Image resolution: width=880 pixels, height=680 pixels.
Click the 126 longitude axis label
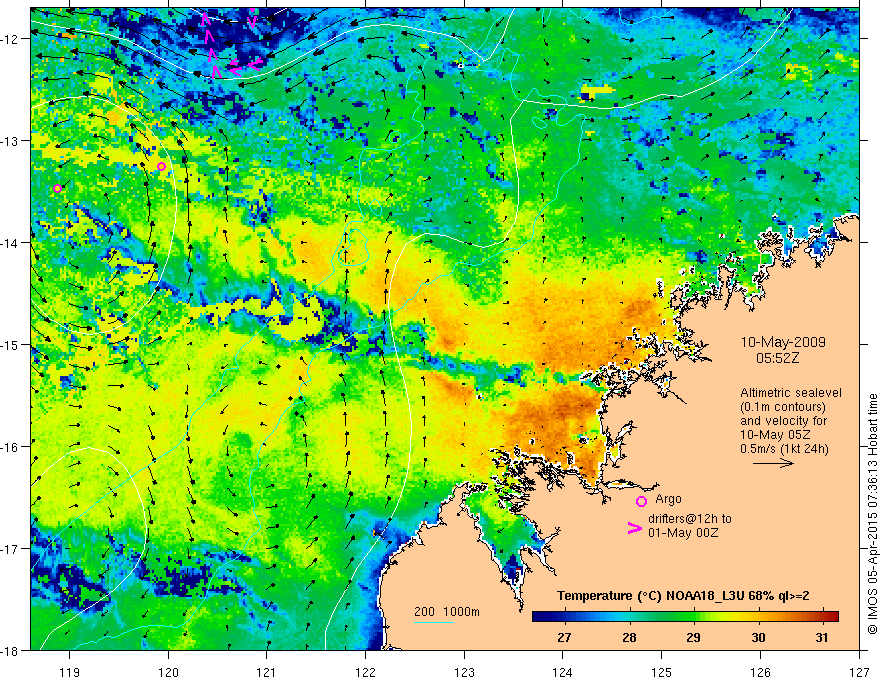[x=760, y=672]
